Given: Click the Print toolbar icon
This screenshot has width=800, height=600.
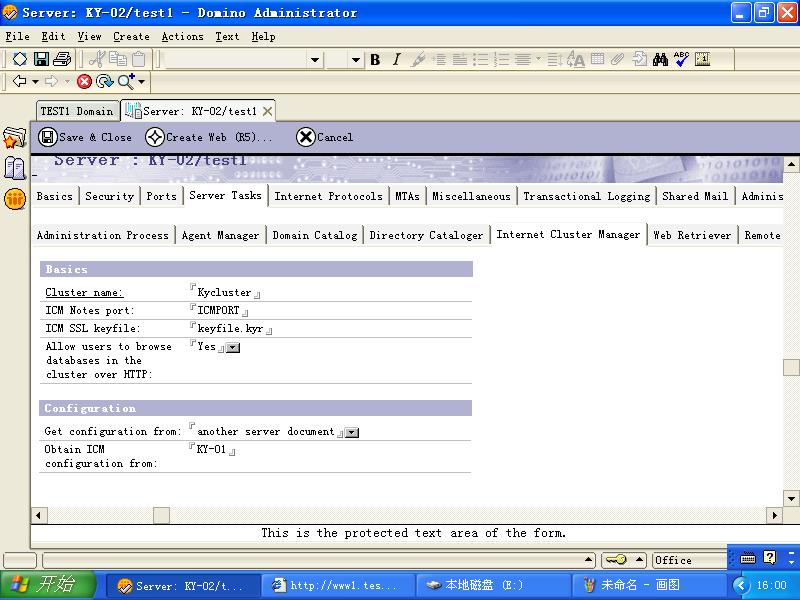Looking at the screenshot, I should (x=62, y=60).
